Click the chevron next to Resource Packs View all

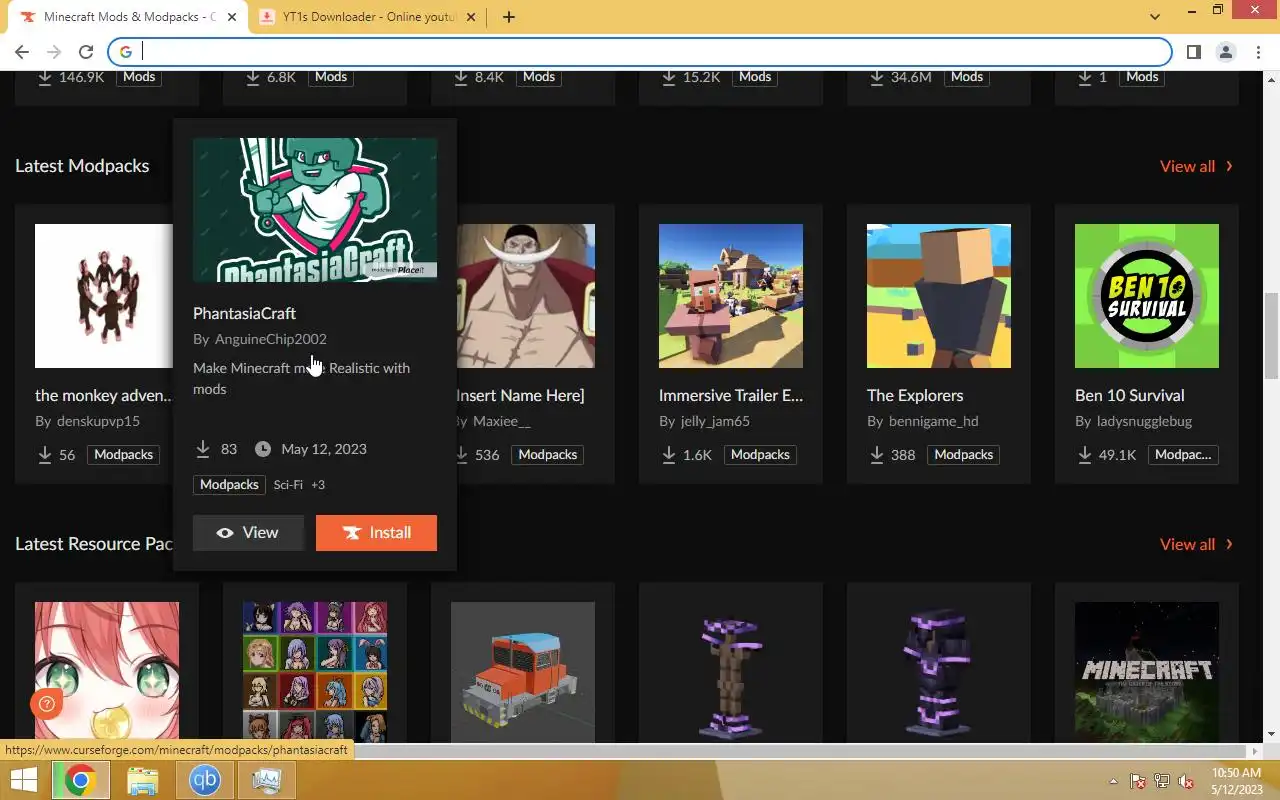1229,544
